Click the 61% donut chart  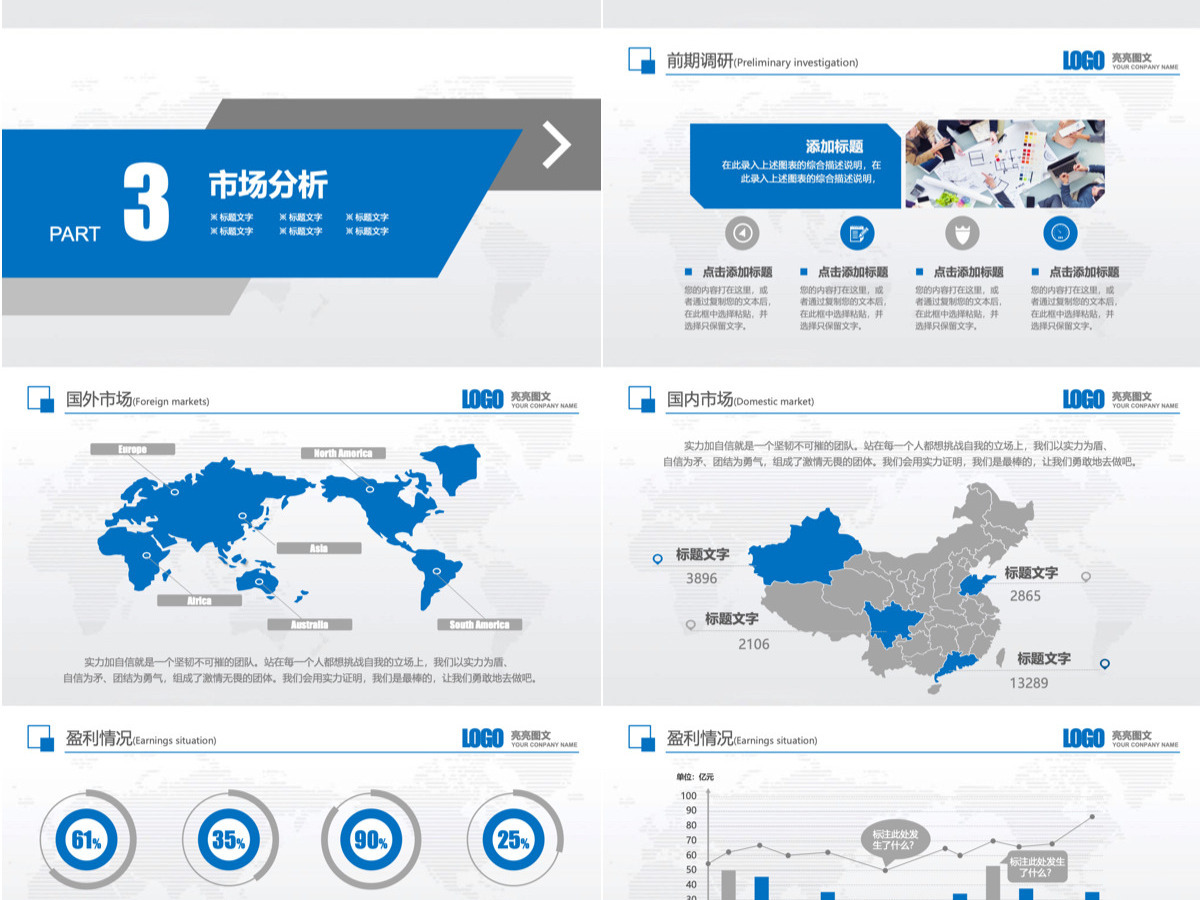(x=86, y=840)
